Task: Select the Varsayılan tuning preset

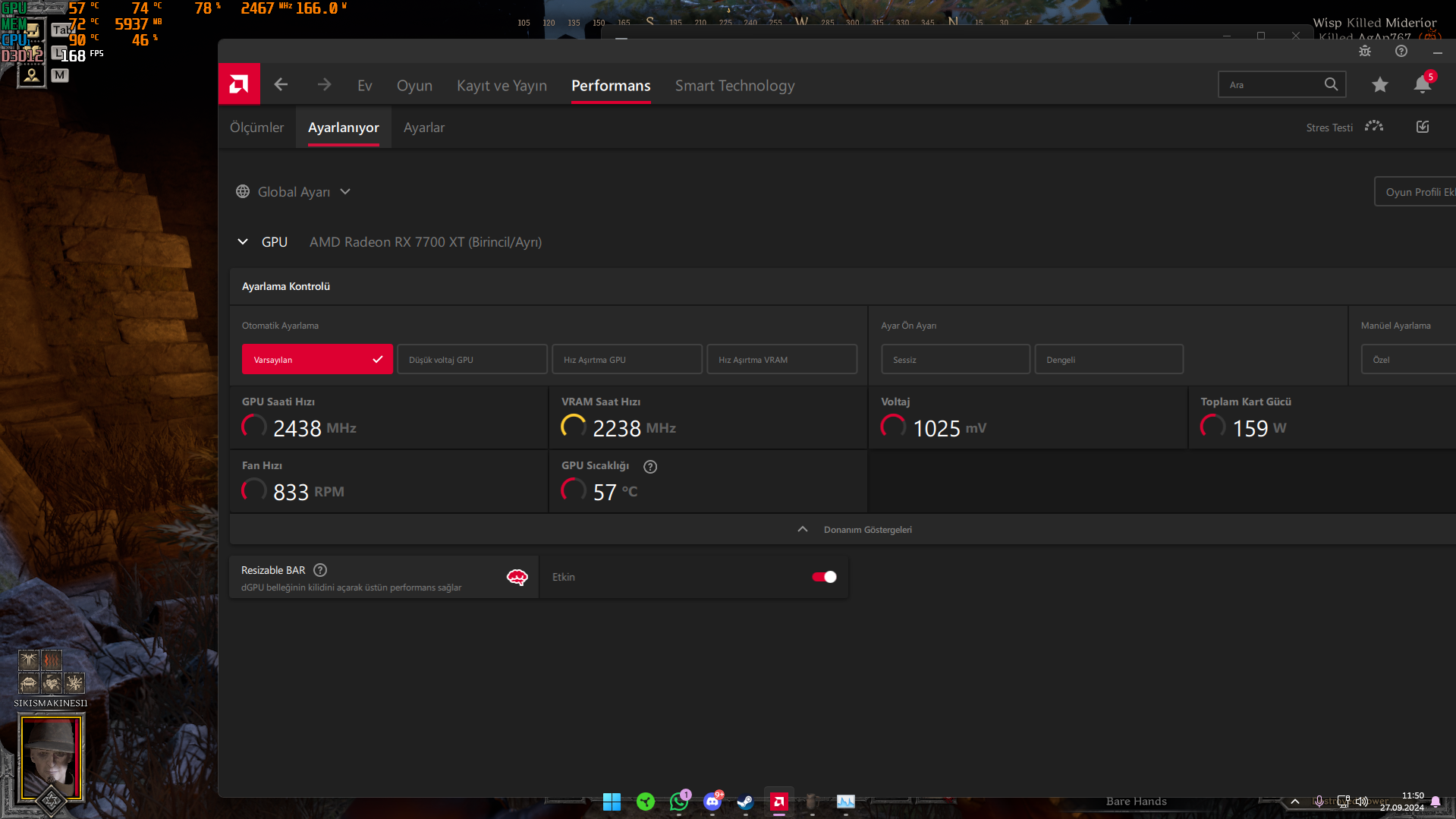Action: tap(317, 359)
